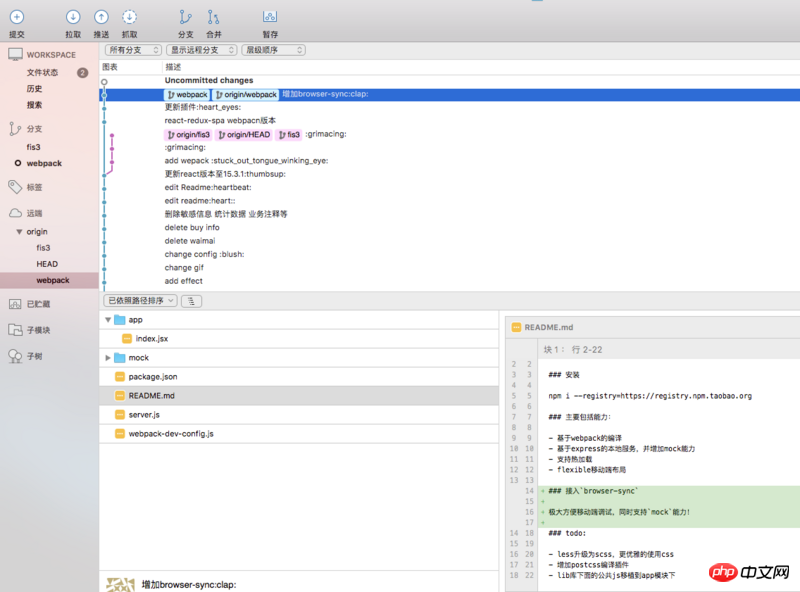Screen dimensions: 800x592
Task: Select 搜索 (Search) in the sidebar
Action: 34,105
